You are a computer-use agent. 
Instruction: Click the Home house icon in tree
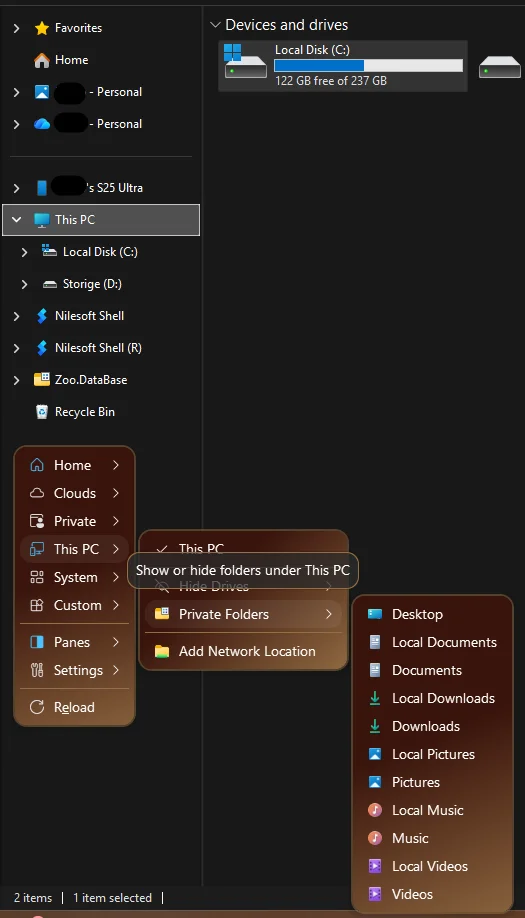point(42,60)
